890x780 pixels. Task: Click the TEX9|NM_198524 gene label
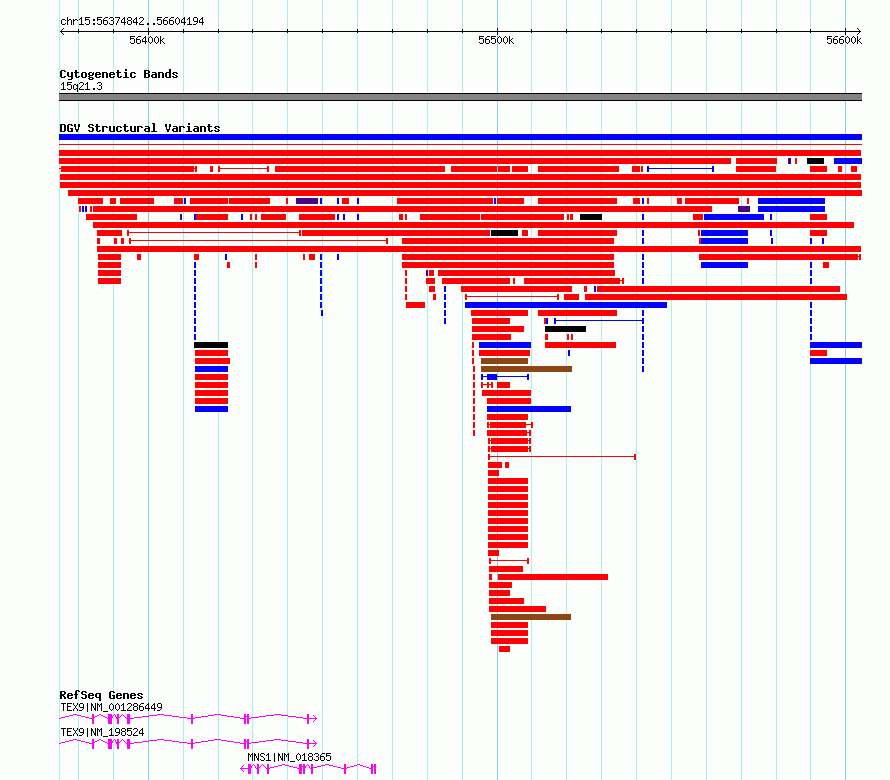pos(102,732)
